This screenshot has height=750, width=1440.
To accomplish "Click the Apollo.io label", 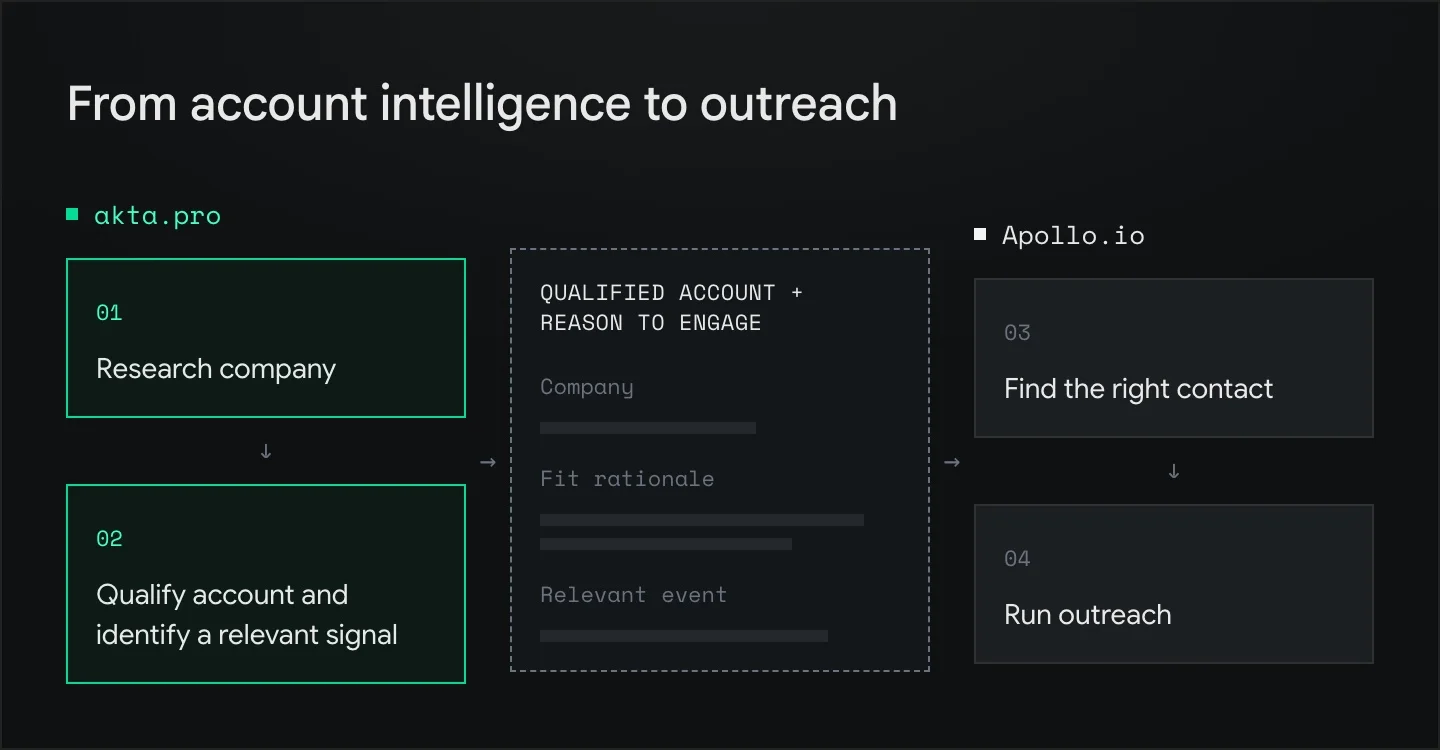I will (x=1073, y=236).
